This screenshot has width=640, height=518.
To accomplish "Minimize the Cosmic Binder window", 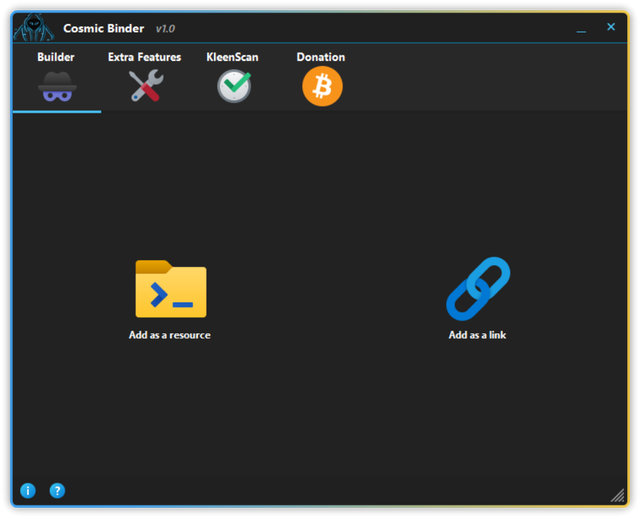I will 581,29.
